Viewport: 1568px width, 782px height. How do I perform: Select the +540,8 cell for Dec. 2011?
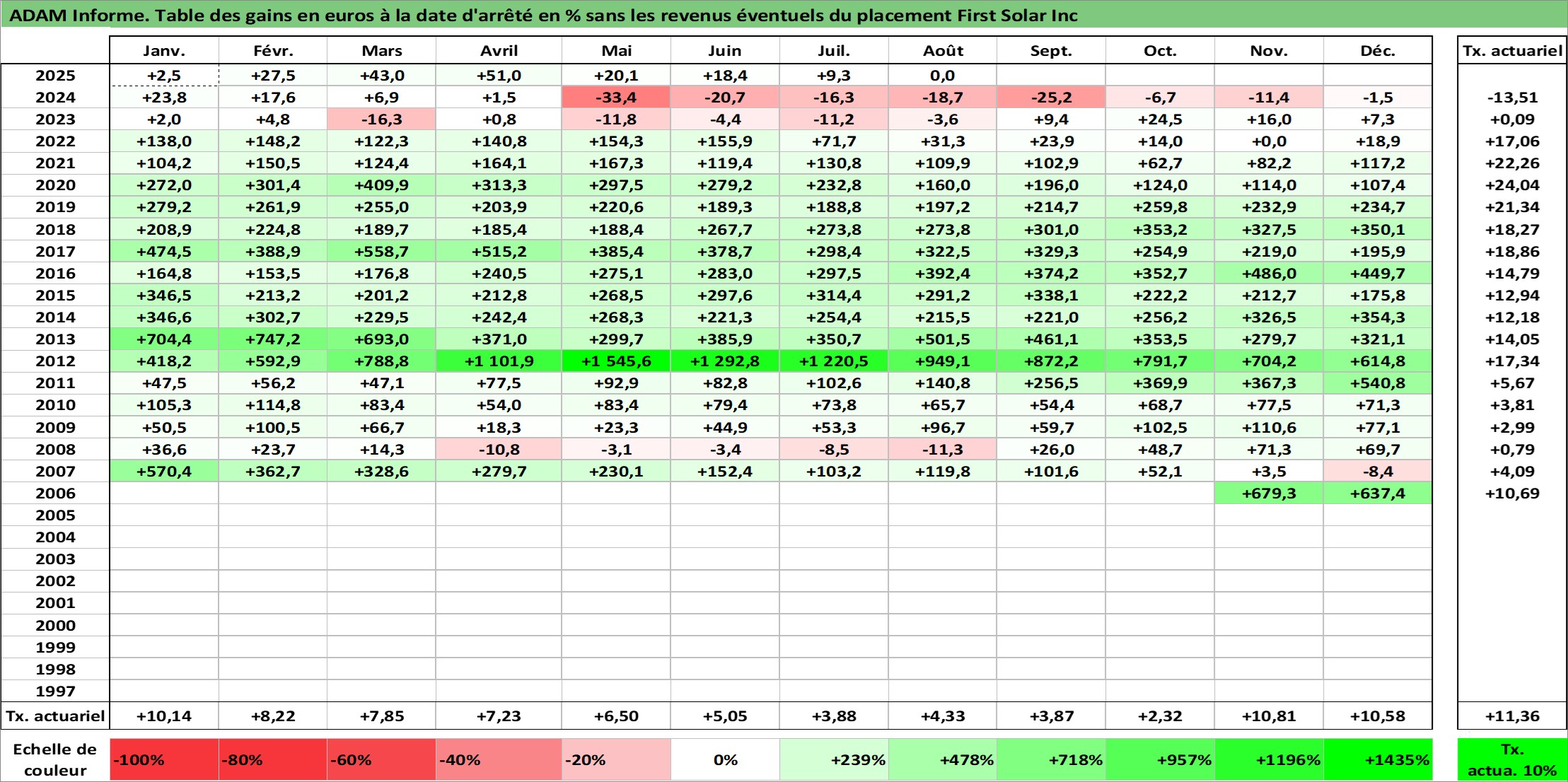(1378, 383)
